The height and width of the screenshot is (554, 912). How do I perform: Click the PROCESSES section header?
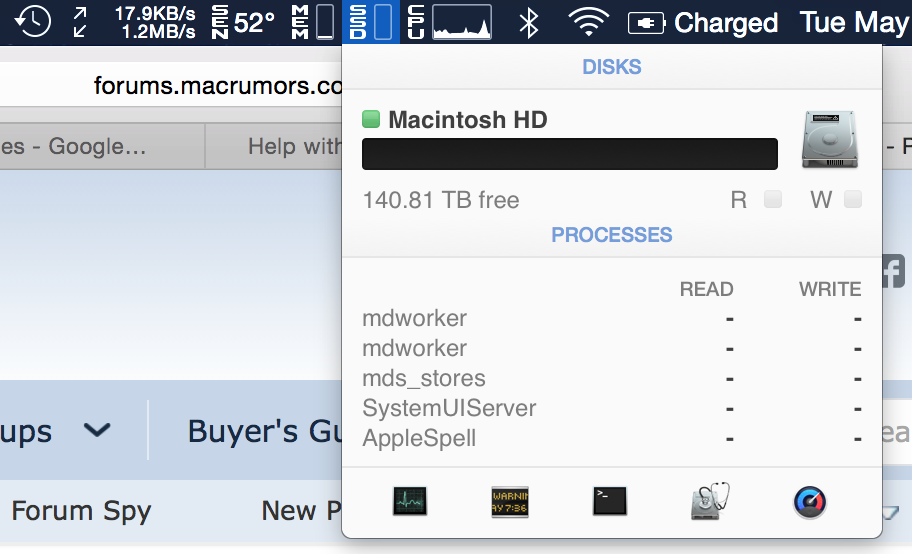click(x=612, y=235)
